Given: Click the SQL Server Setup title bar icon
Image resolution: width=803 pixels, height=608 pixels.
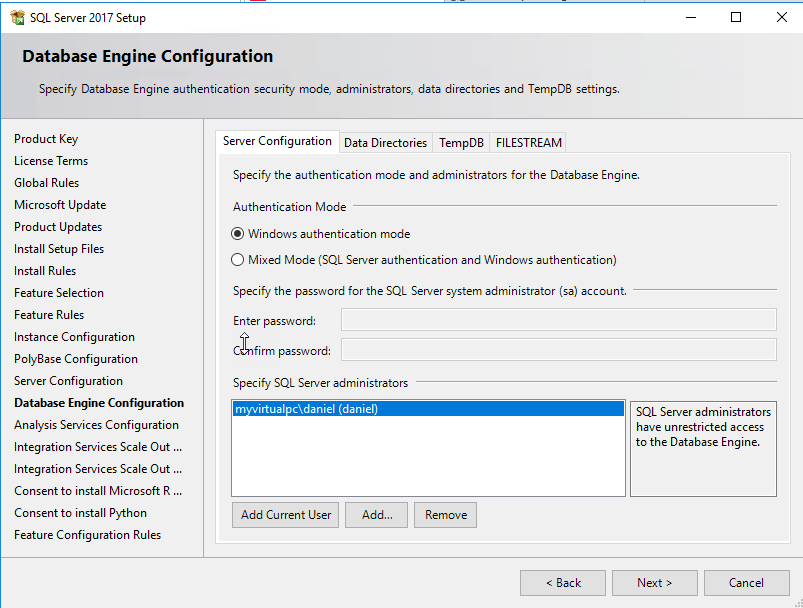Looking at the screenshot, I should (x=17, y=17).
